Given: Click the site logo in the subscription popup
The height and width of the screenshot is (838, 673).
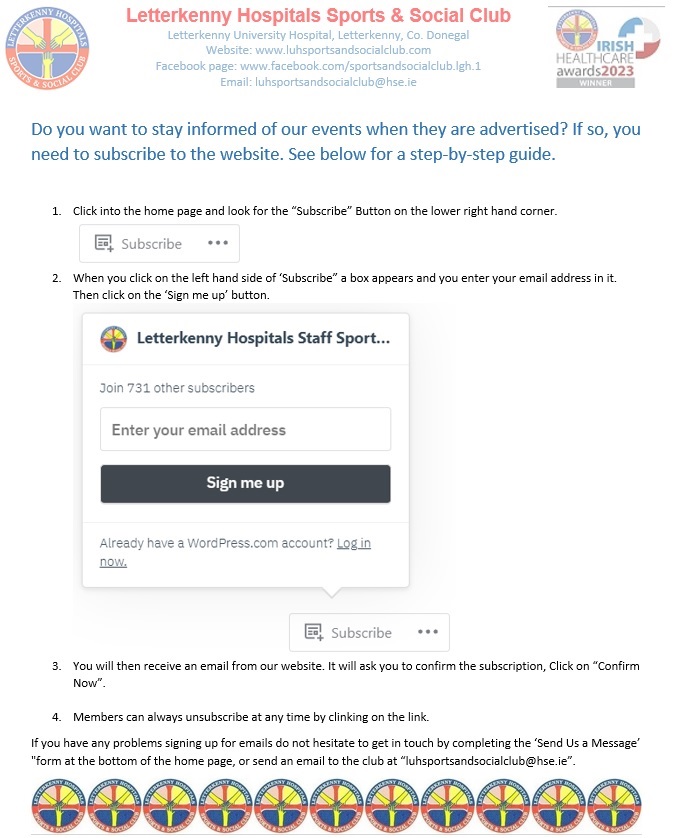Looking at the screenshot, I should (x=114, y=339).
